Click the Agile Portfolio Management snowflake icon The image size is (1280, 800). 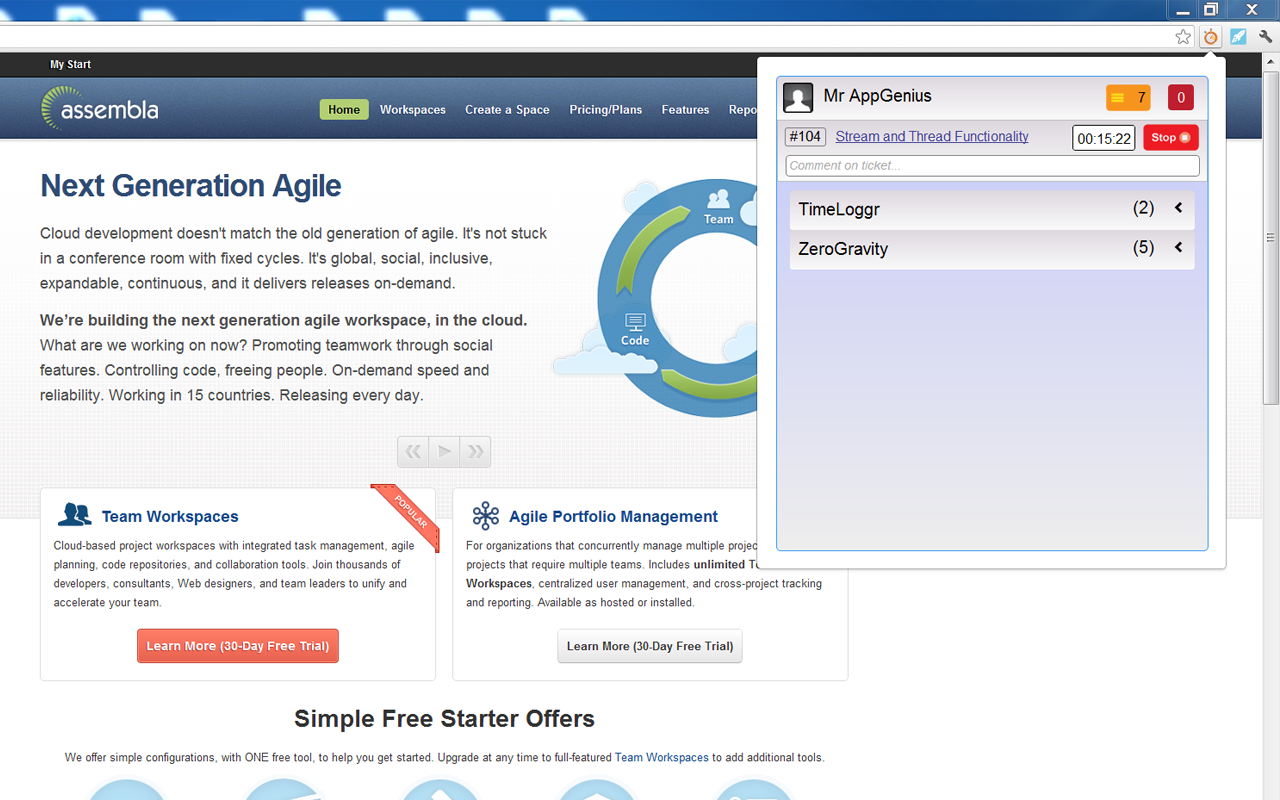tap(486, 516)
